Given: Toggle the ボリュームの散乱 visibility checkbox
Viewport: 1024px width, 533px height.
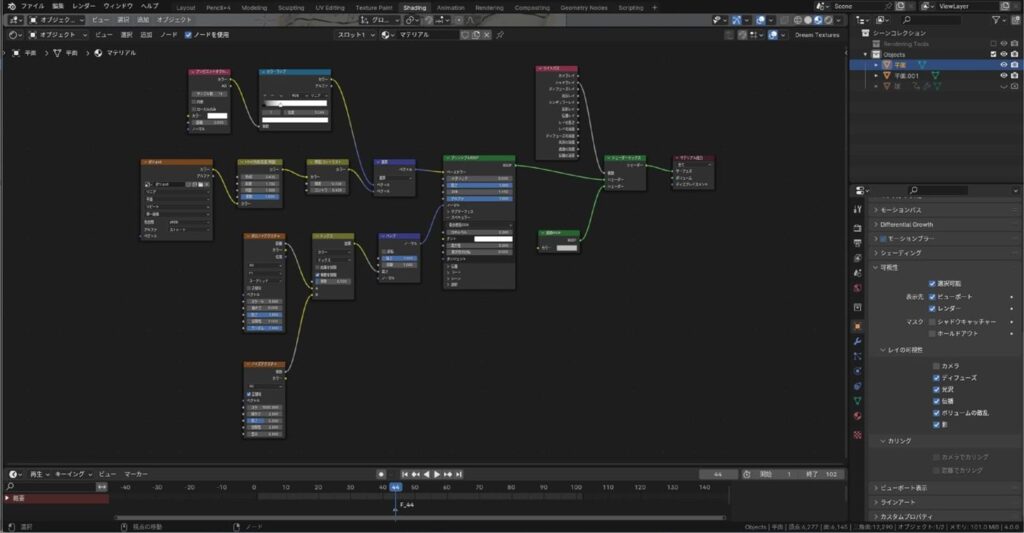Looking at the screenshot, I should point(936,413).
